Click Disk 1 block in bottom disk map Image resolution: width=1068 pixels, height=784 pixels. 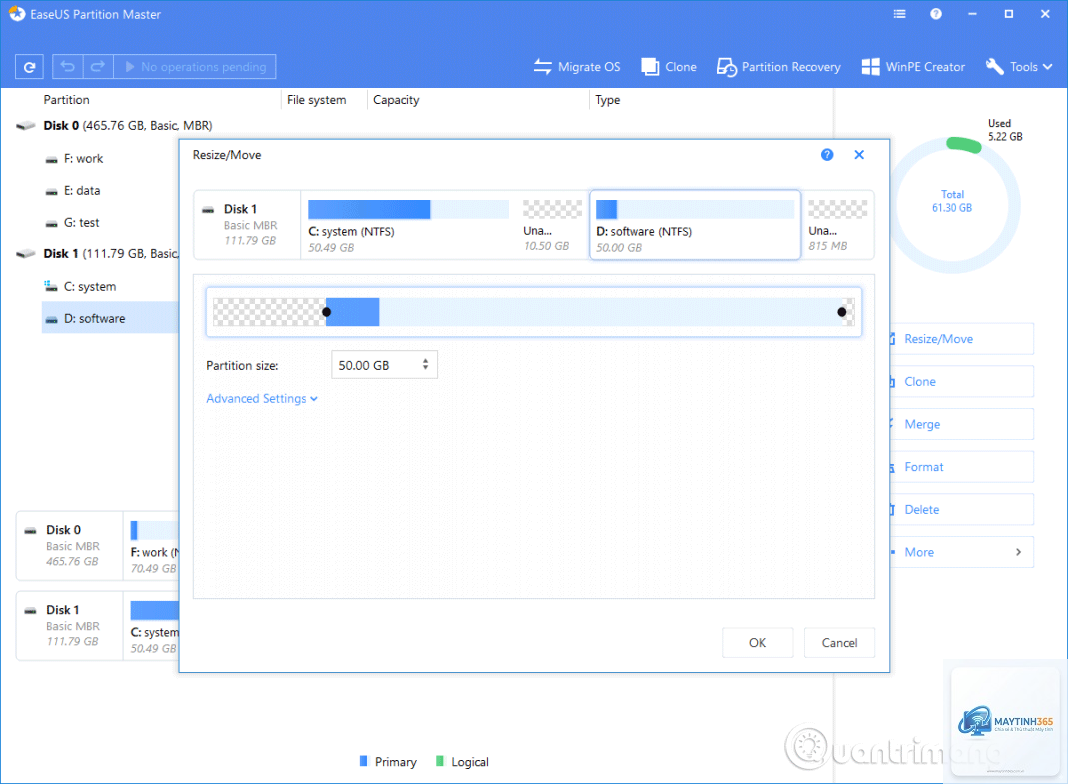click(69, 625)
